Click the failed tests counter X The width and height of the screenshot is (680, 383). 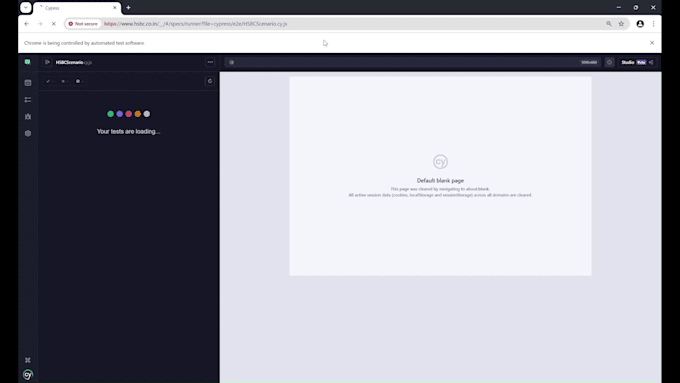click(x=65, y=81)
